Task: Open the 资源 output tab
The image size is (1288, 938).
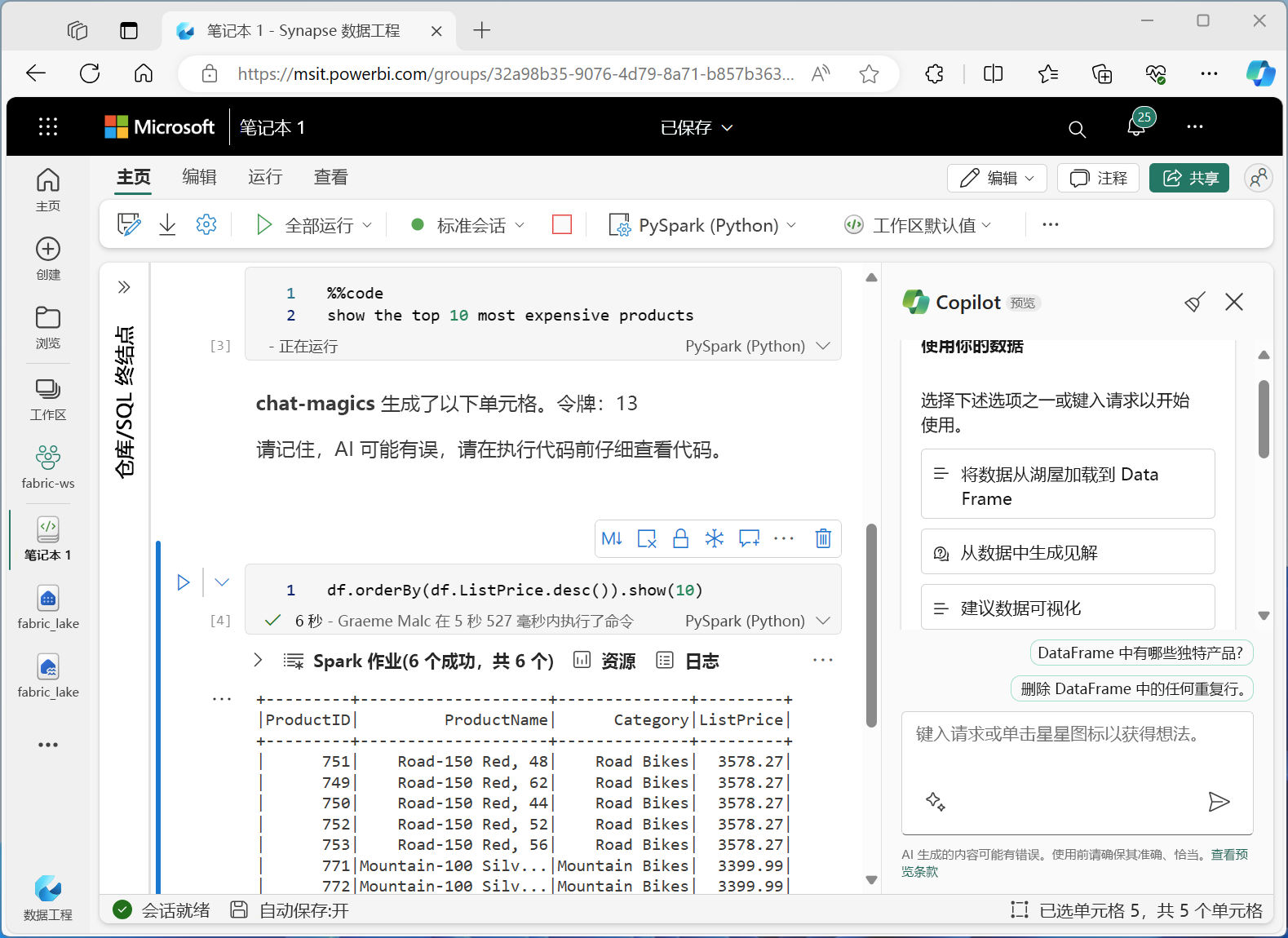Action: tap(604, 661)
